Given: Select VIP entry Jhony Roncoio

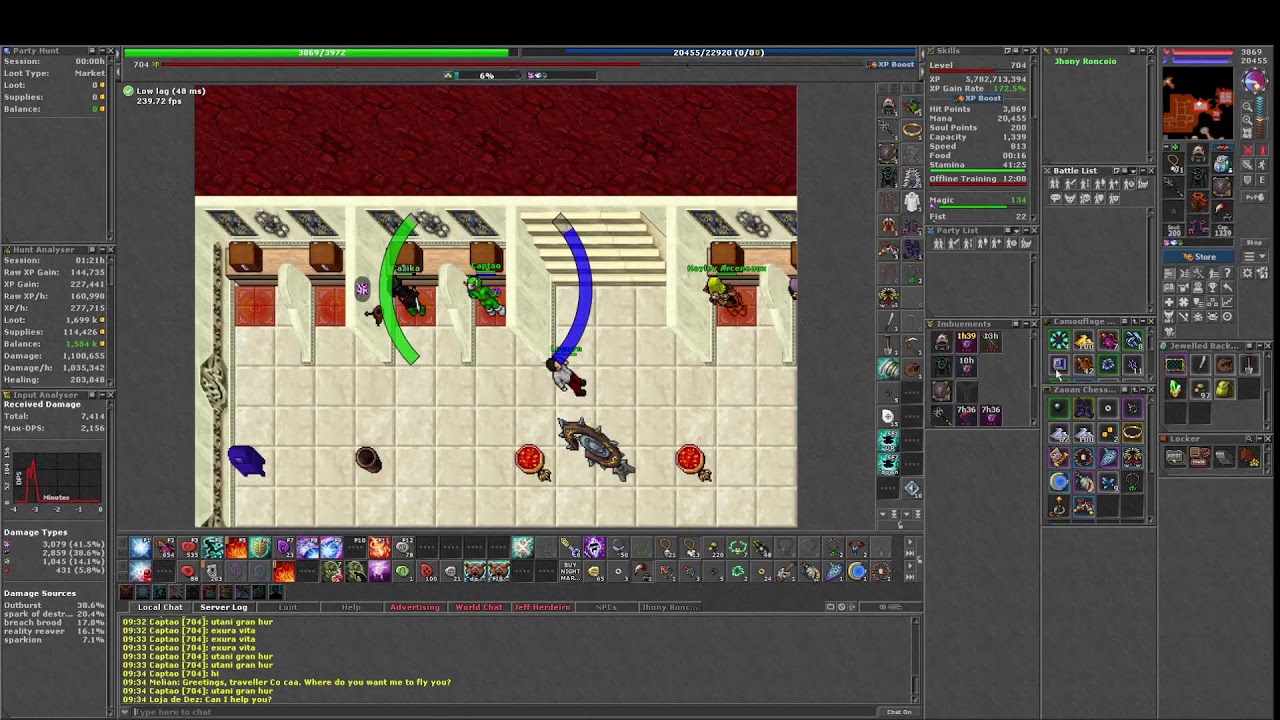Looking at the screenshot, I should 1085,61.
